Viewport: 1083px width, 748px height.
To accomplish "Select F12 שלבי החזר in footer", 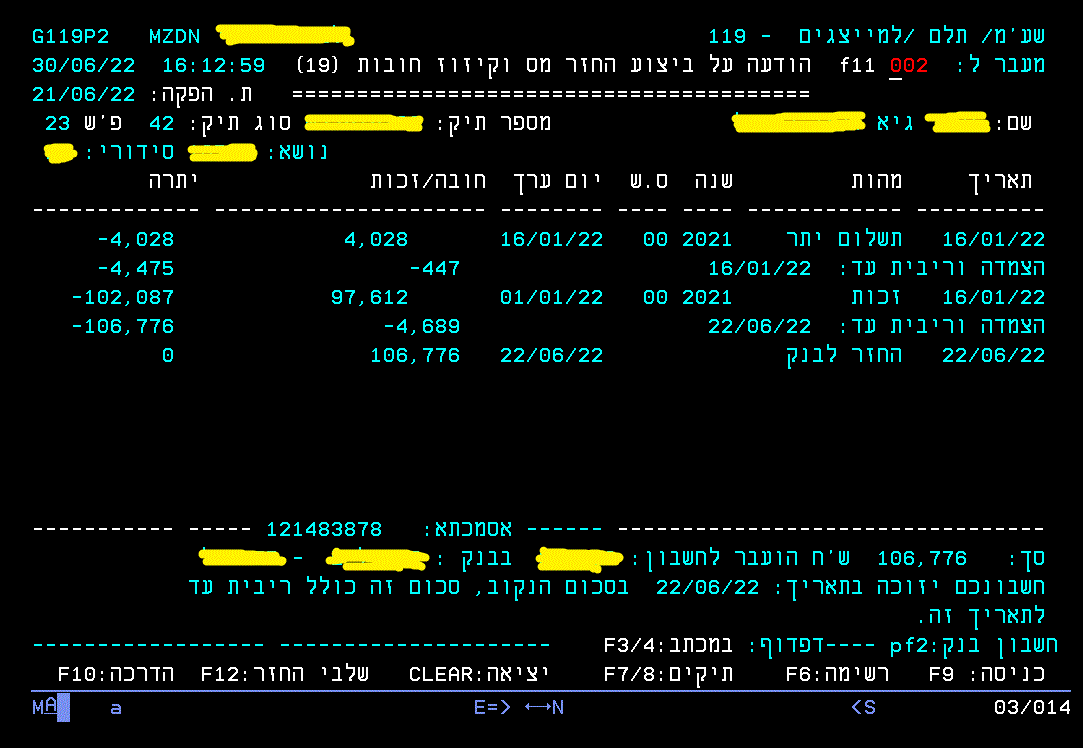I will pyautogui.click(x=285, y=674).
